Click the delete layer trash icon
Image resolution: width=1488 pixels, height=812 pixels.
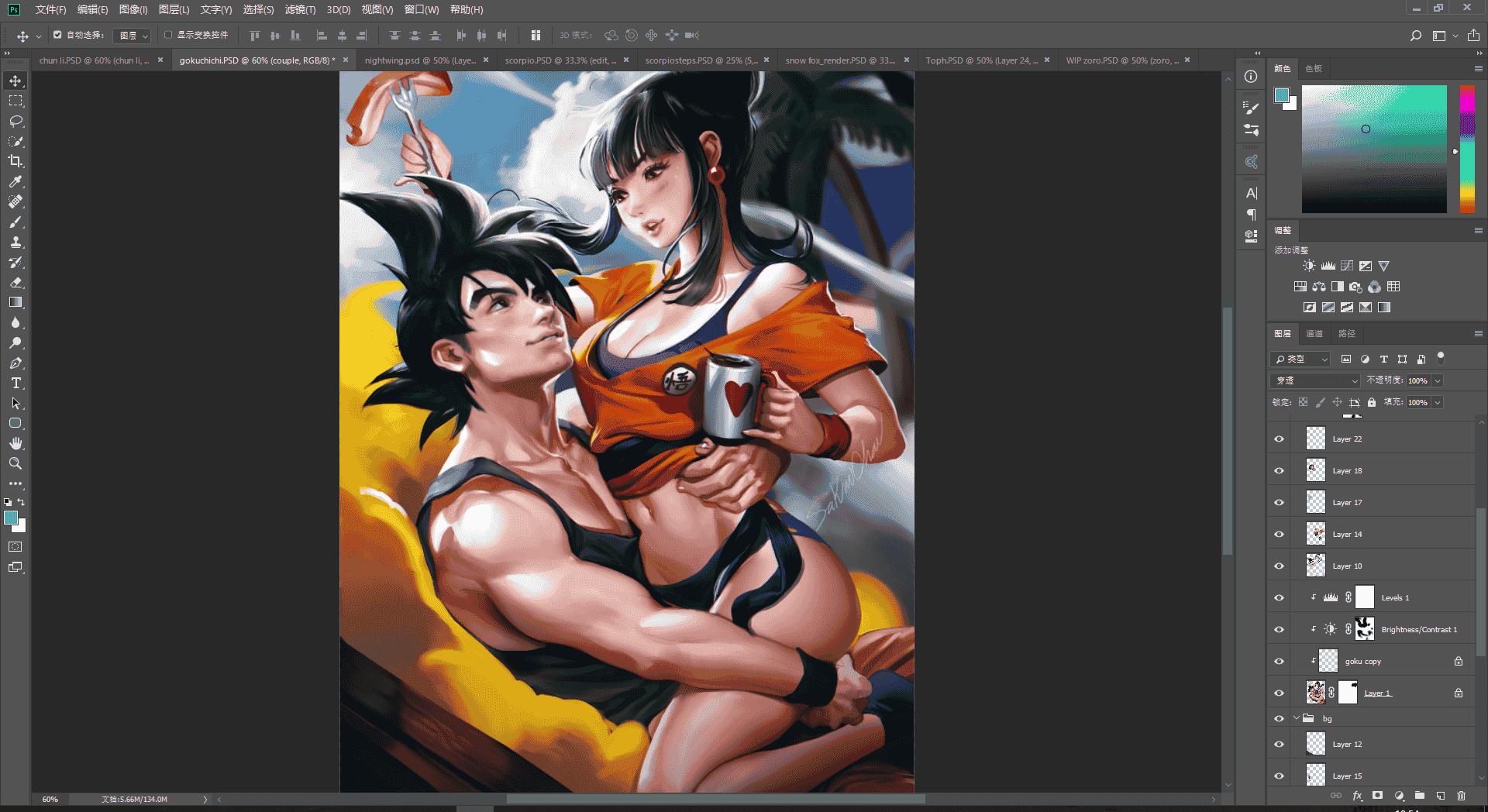1461,796
